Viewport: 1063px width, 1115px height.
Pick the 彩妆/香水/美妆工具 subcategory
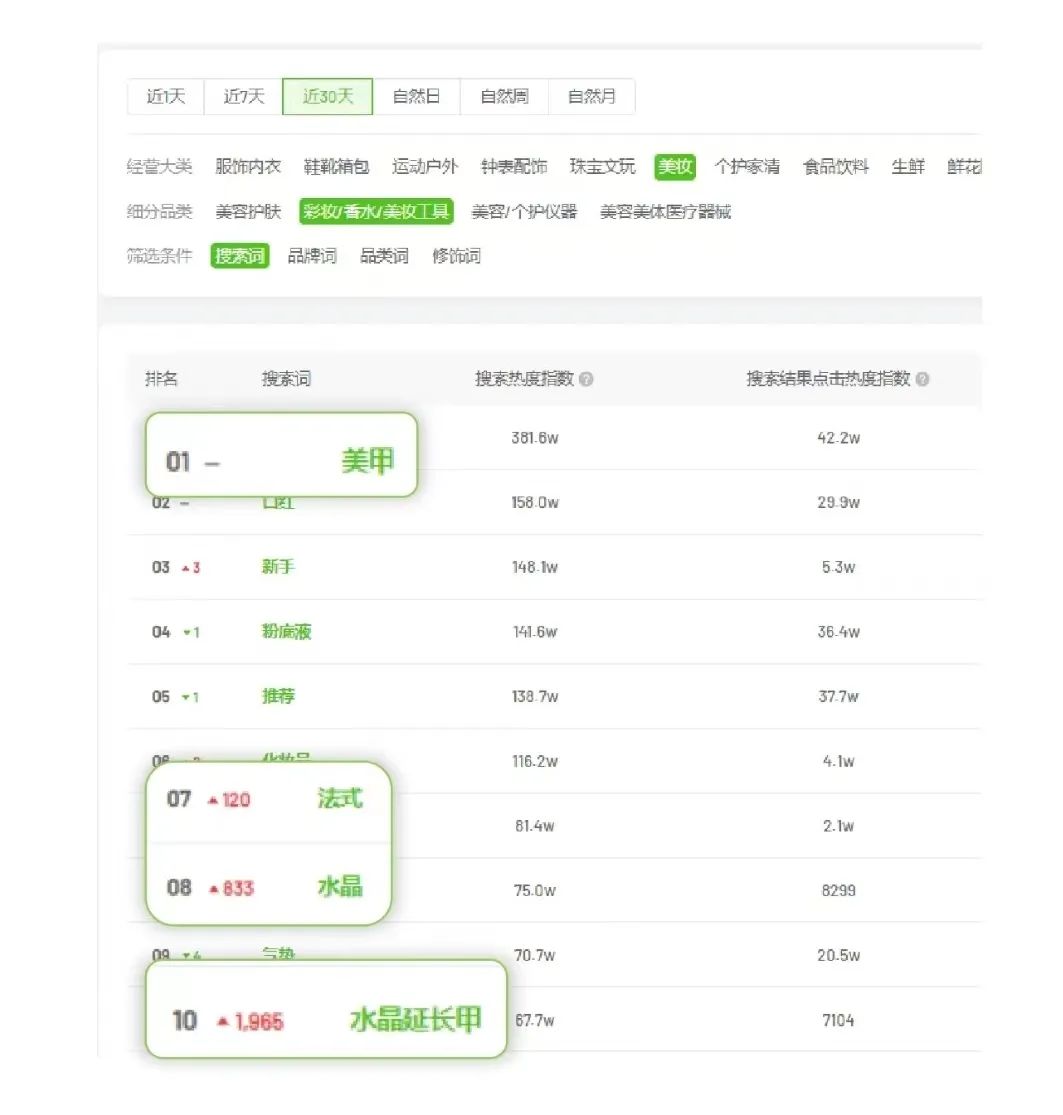[x=376, y=211]
